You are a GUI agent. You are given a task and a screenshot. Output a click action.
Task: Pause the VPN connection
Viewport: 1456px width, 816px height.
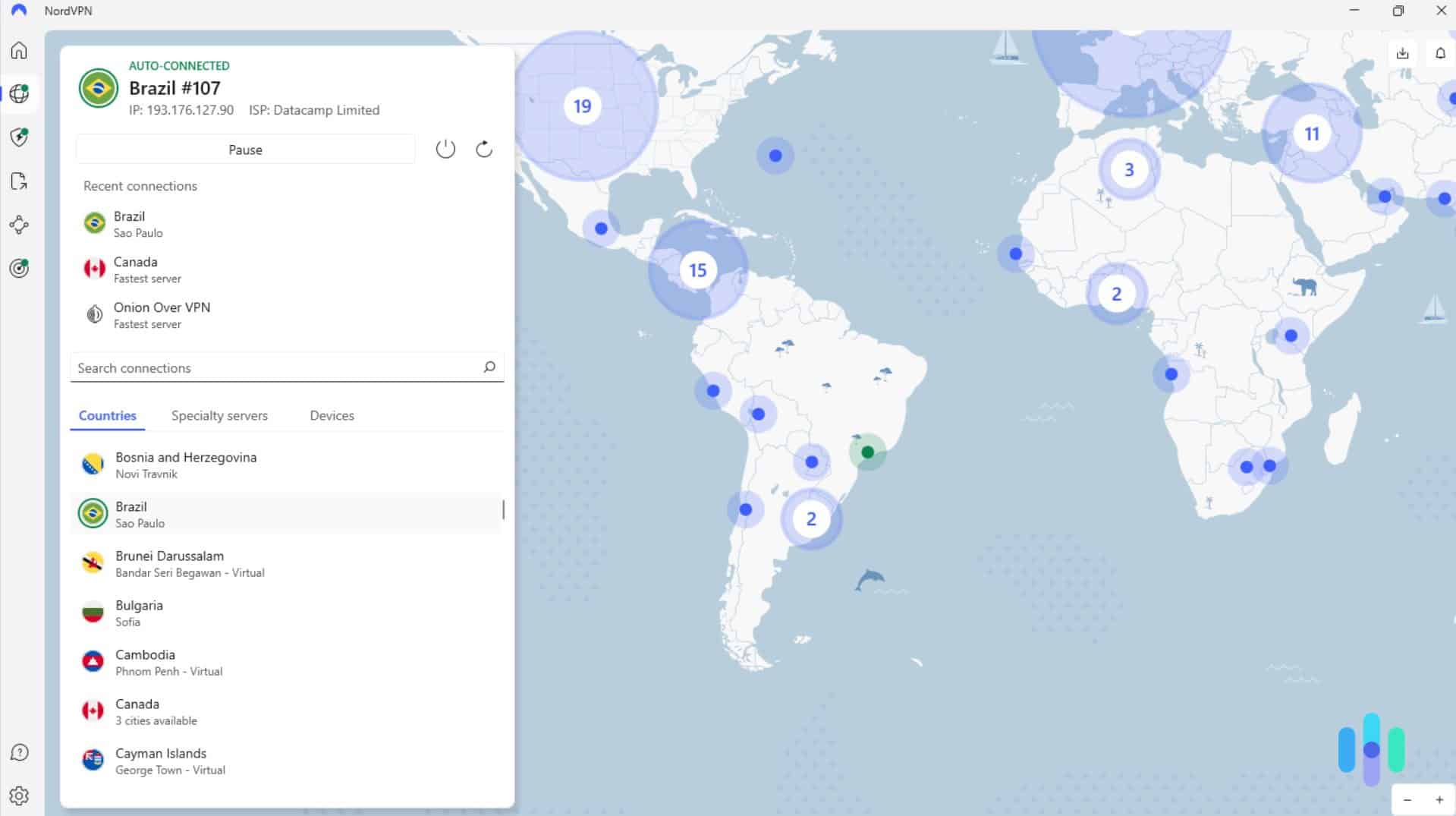(x=245, y=150)
